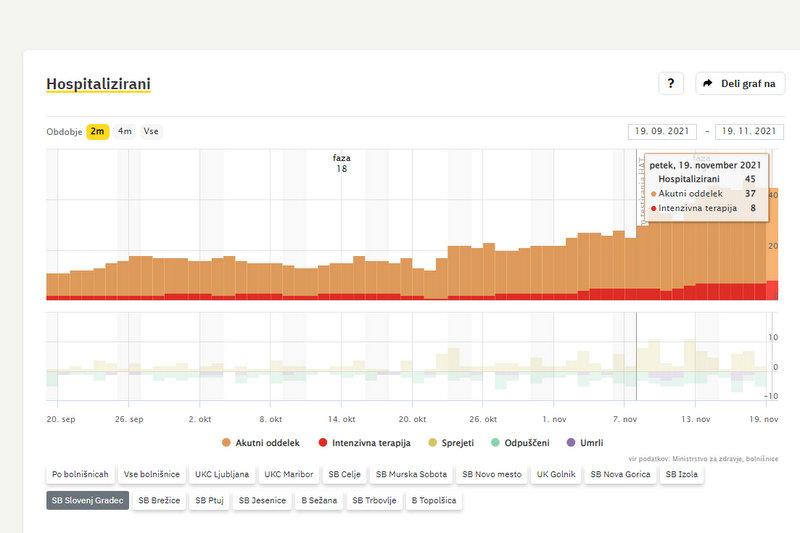Click the share arrow in Deli graf na
The width and height of the screenshot is (800, 533).
(707, 84)
